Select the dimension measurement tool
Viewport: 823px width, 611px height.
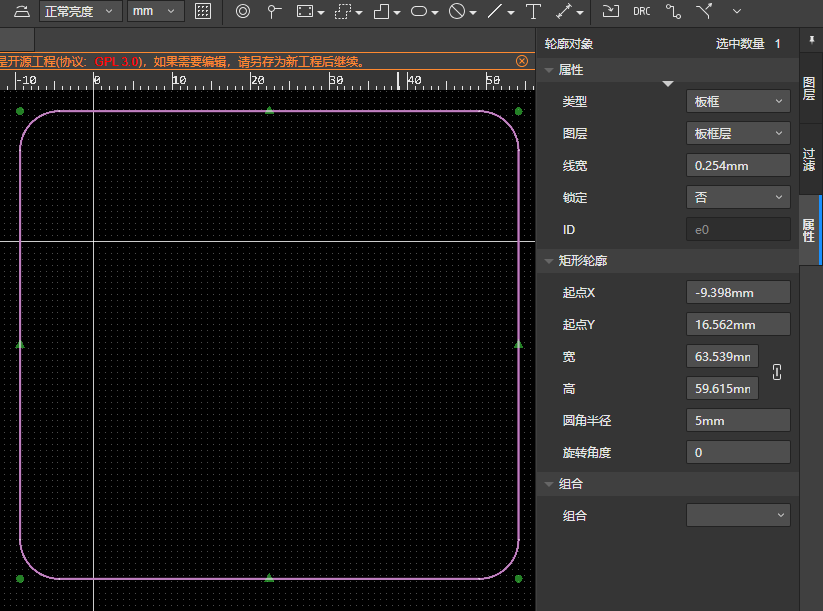pos(564,11)
